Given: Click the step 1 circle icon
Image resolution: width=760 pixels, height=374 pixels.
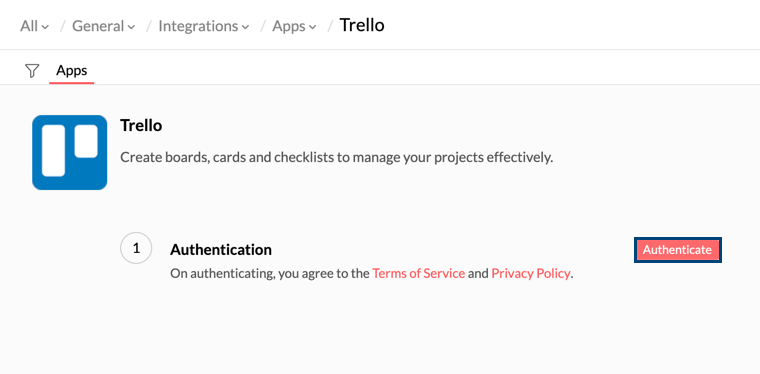Looking at the screenshot, I should click(x=136, y=248).
